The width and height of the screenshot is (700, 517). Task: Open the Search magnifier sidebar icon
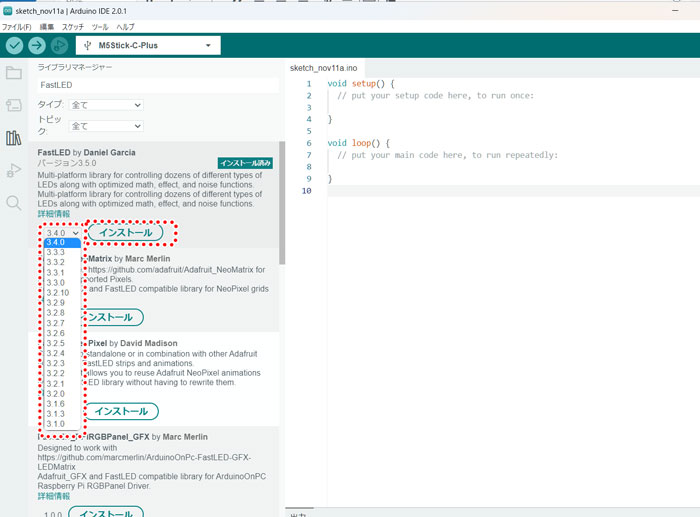(x=13, y=203)
